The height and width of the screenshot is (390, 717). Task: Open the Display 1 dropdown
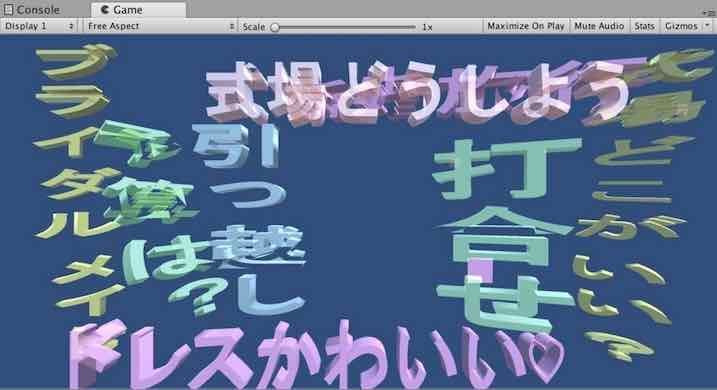[x=39, y=27]
